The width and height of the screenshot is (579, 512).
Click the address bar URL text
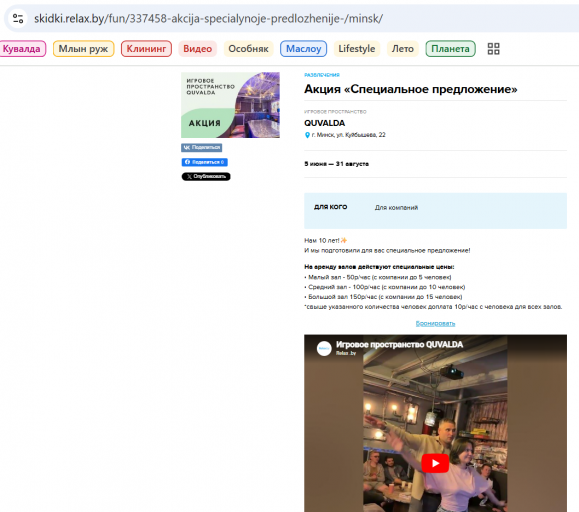208,18
